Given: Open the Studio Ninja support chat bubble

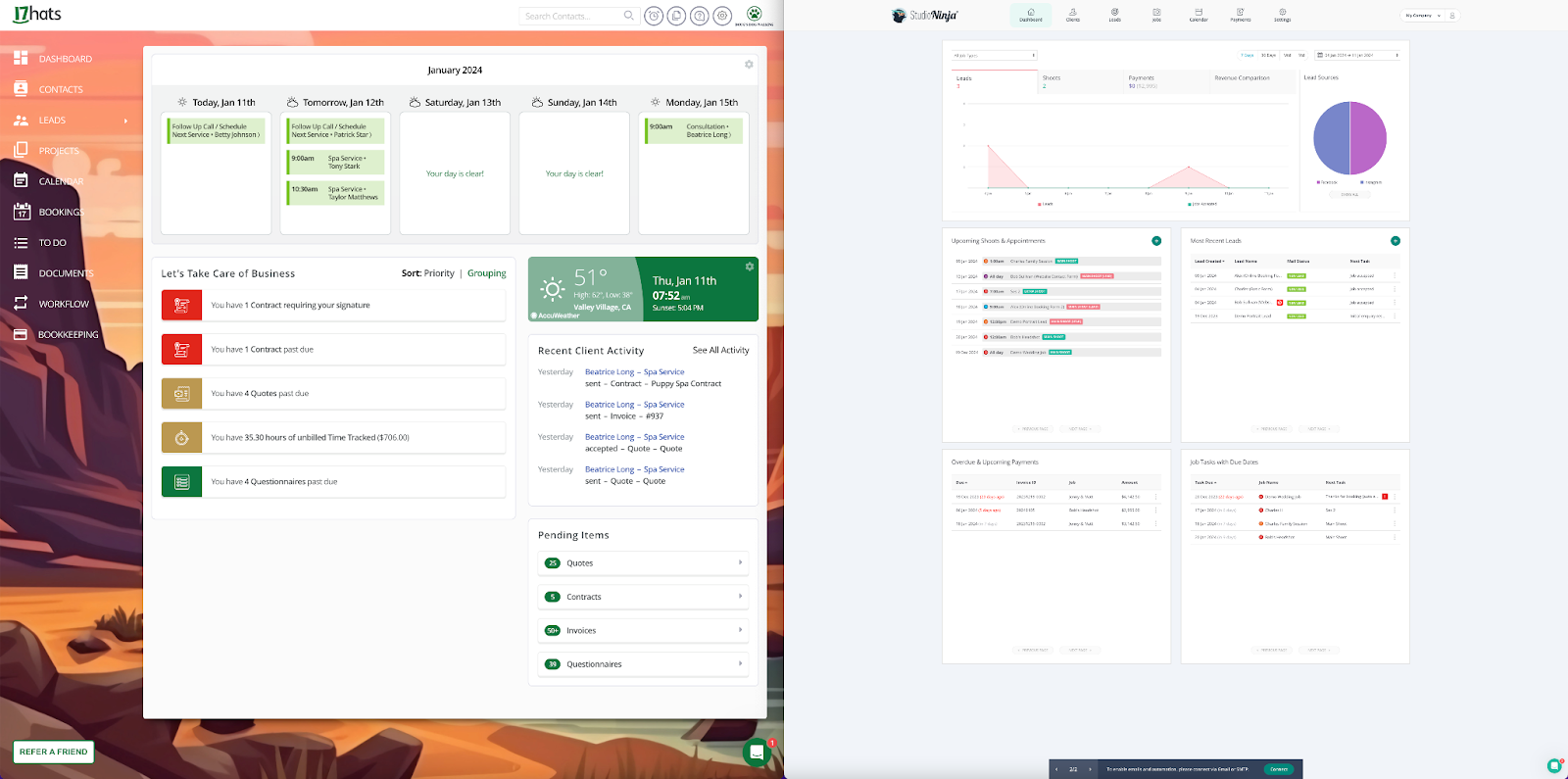Looking at the screenshot, I should click(1554, 766).
